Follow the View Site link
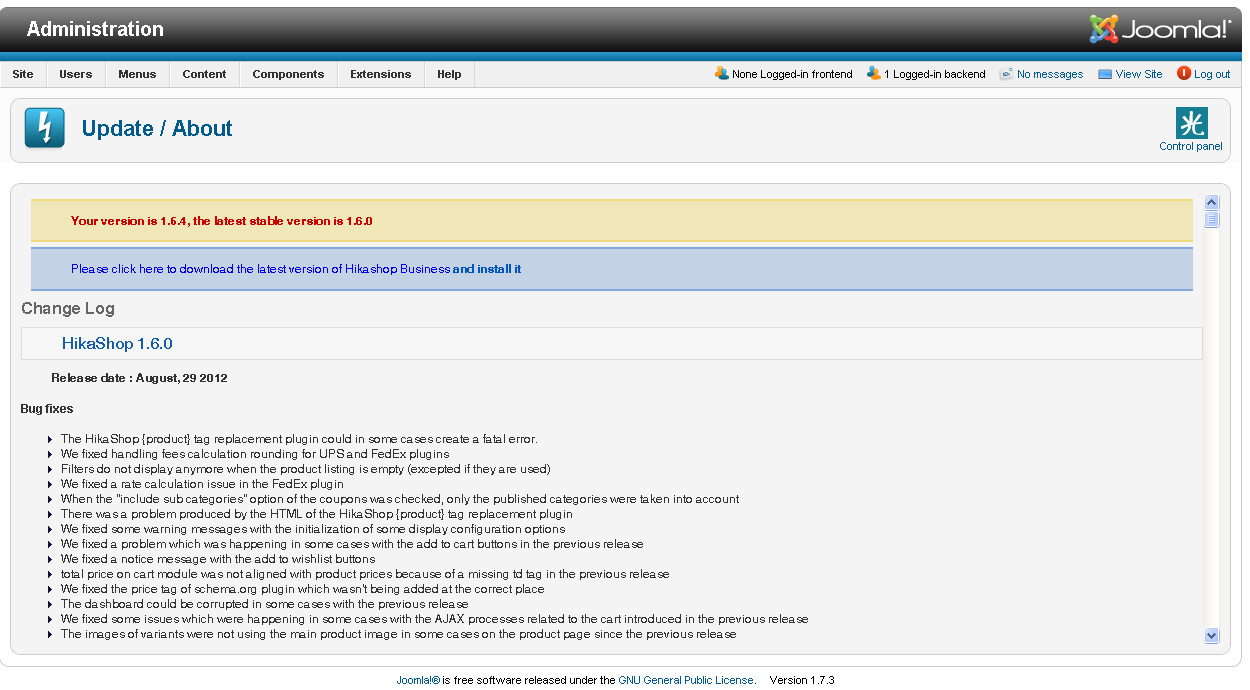Screen dimensions: 1250x690 click(x=1139, y=74)
